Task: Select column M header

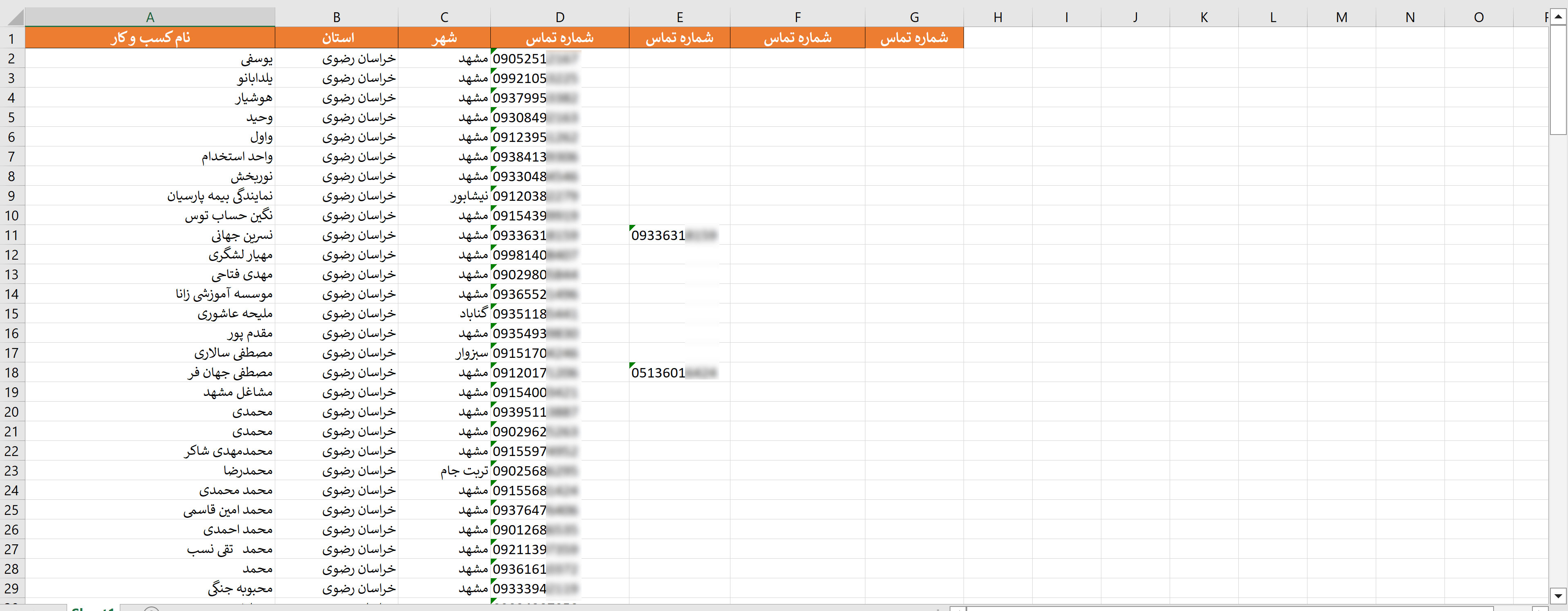Action: tap(1341, 17)
